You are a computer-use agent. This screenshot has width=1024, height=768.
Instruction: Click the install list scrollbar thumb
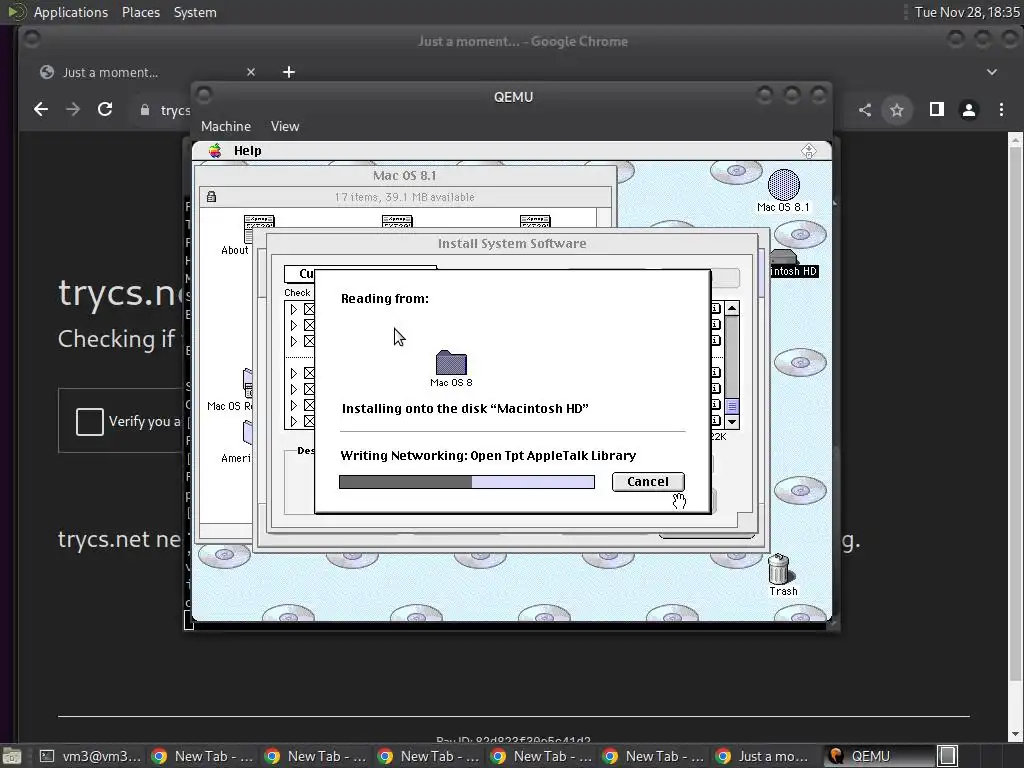tap(732, 406)
